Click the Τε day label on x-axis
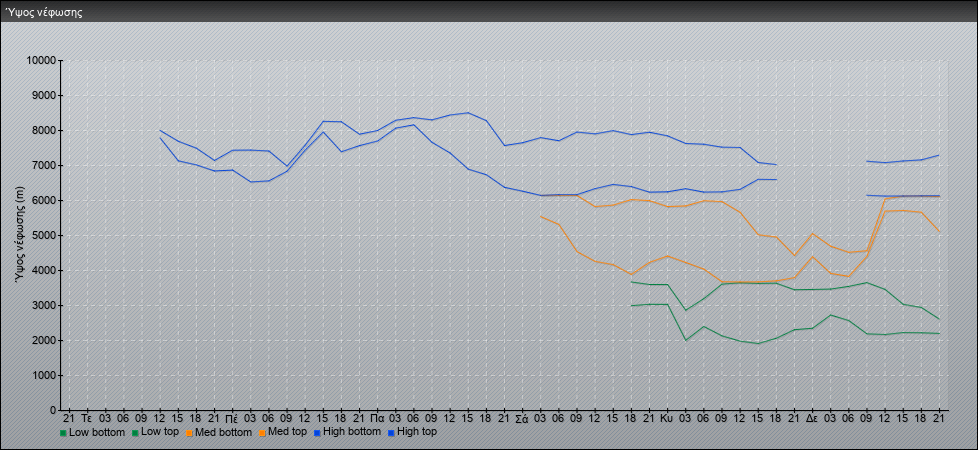Image resolution: width=978 pixels, height=450 pixels. click(x=86, y=417)
